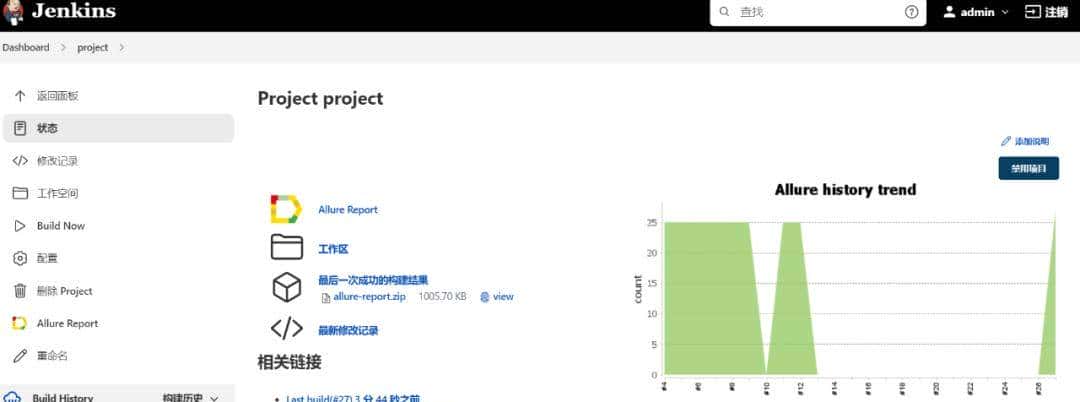This screenshot has width=1080, height=402.
Task: Open the Allure Report main link
Action: [348, 209]
